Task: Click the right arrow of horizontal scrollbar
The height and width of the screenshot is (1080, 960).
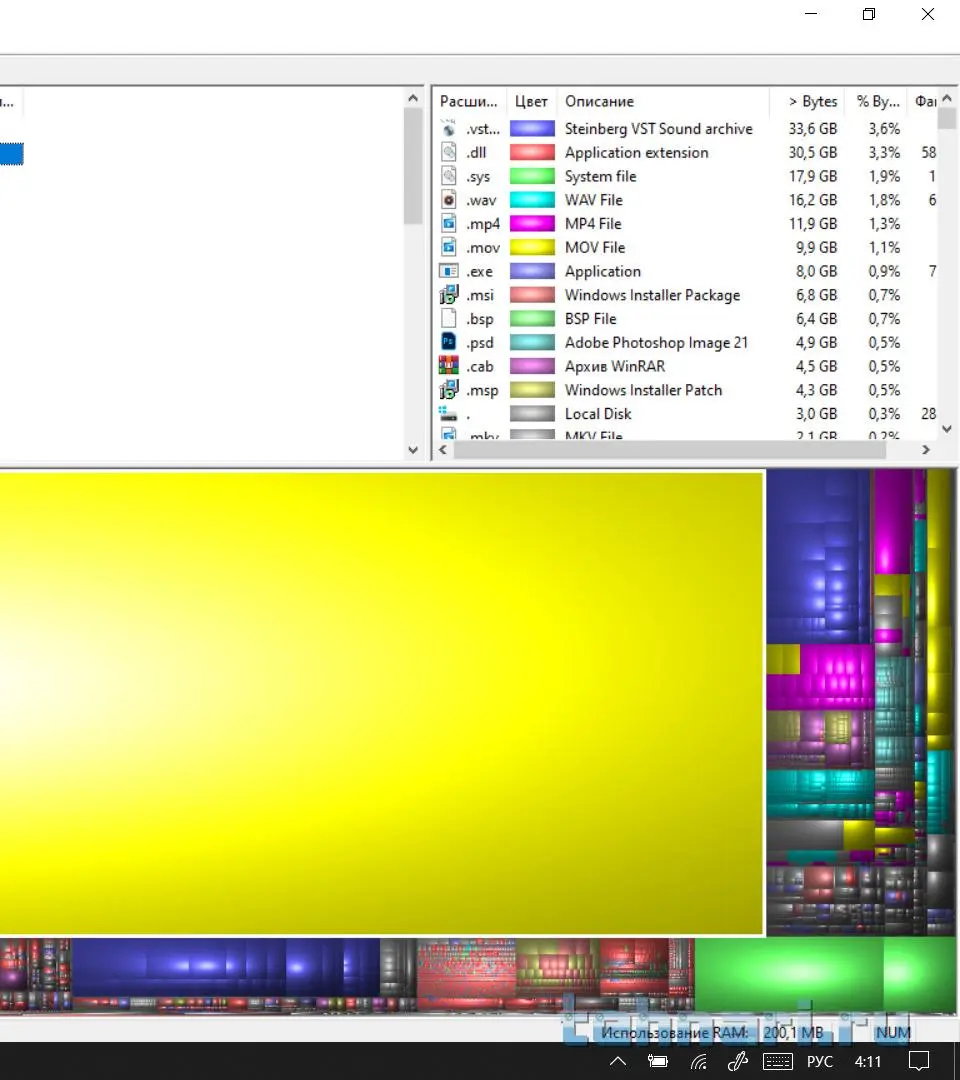Action: (926, 450)
